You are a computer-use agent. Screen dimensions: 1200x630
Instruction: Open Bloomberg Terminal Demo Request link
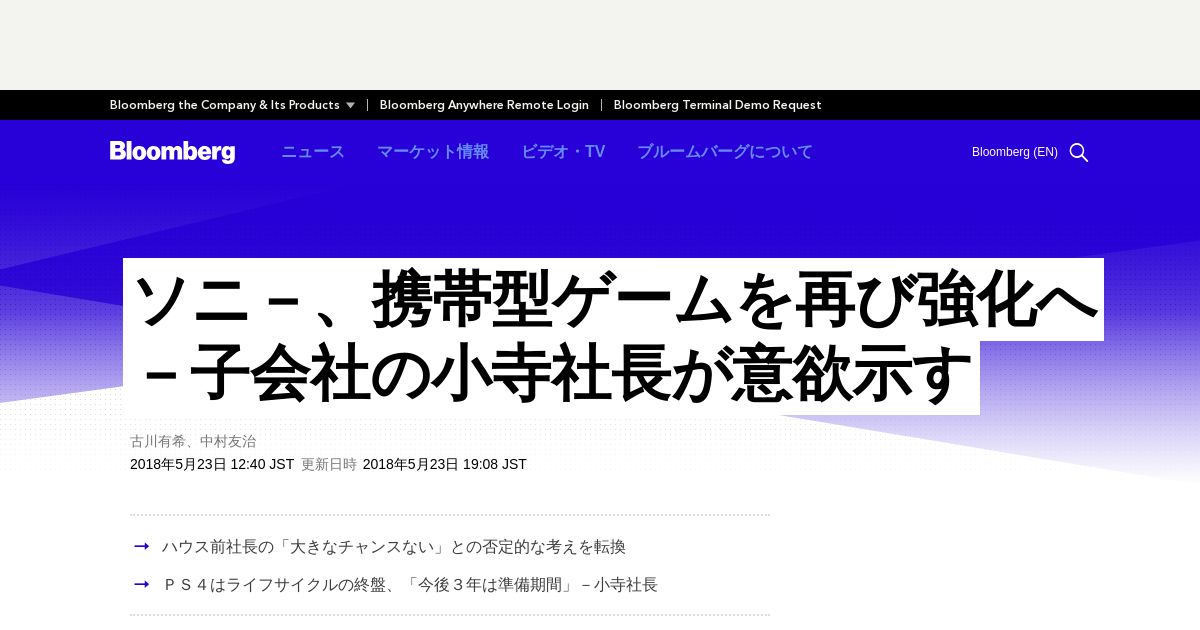tap(717, 105)
